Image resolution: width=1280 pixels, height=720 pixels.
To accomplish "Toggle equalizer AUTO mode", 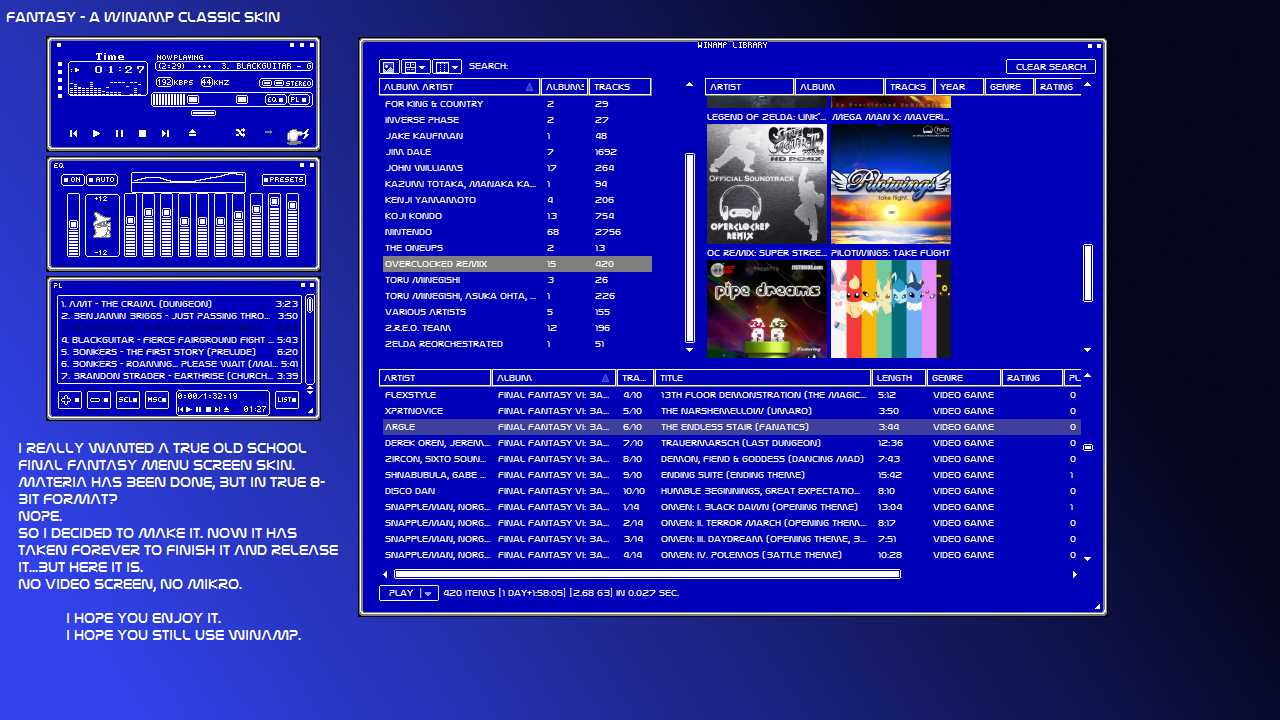I will pos(102,180).
